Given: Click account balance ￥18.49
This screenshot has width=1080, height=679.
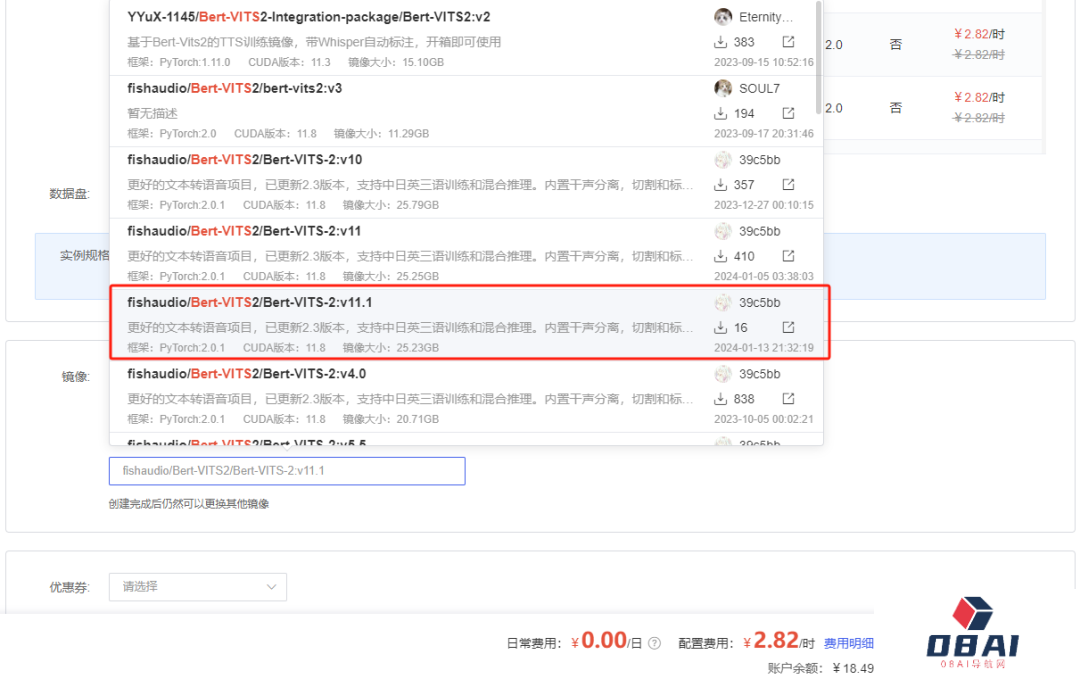Looking at the screenshot, I should pyautogui.click(x=853, y=668).
